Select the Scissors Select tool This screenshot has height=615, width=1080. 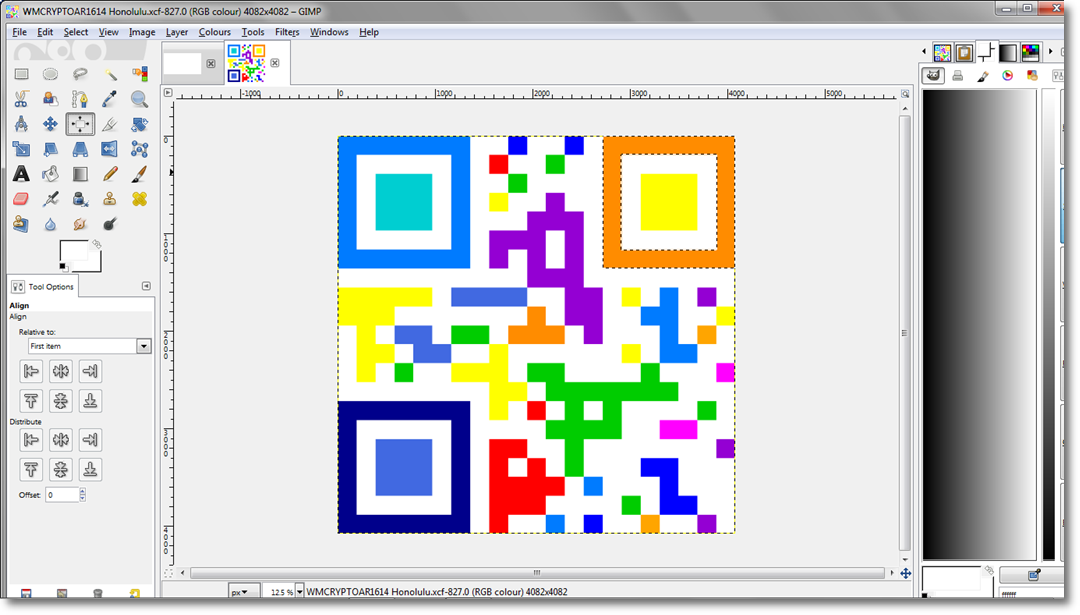coord(21,99)
